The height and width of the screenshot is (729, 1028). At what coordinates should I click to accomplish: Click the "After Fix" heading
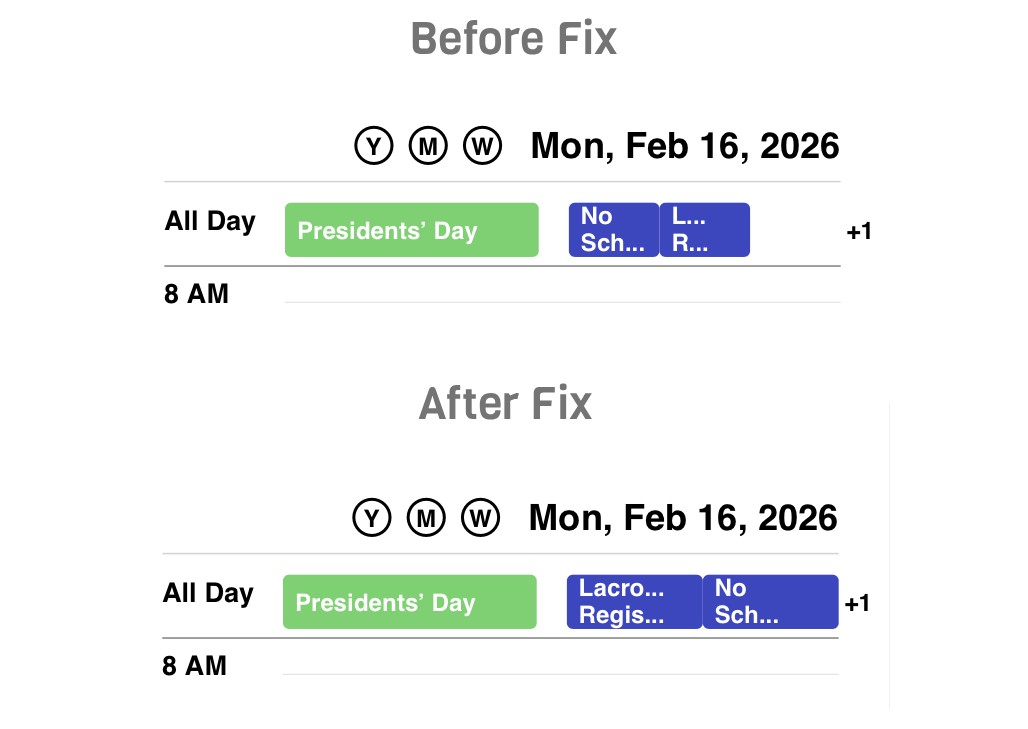[504, 402]
